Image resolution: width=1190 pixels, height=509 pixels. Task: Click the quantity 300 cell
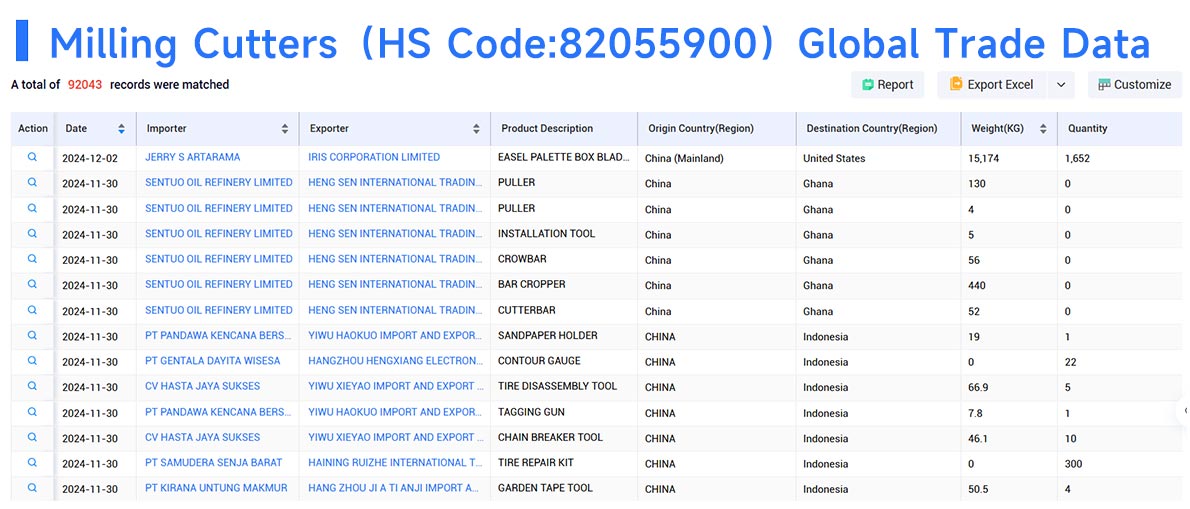click(x=1073, y=463)
